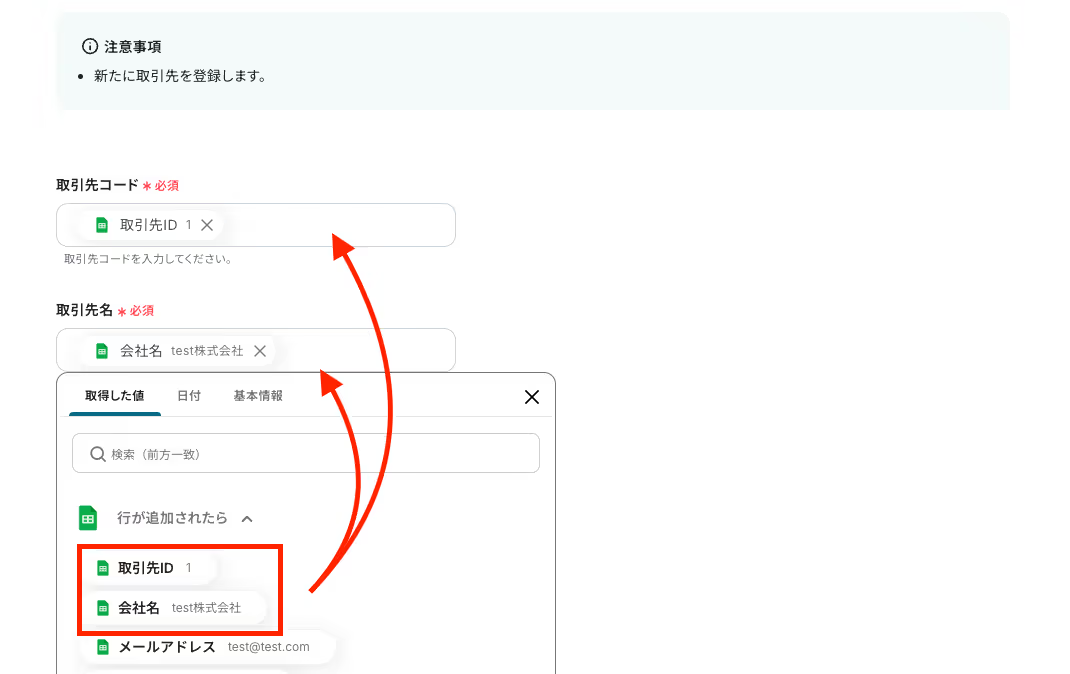Viewport: 1070px width, 674px height.
Task: Remove the 取引先ID chip with its X
Action: [x=207, y=225]
